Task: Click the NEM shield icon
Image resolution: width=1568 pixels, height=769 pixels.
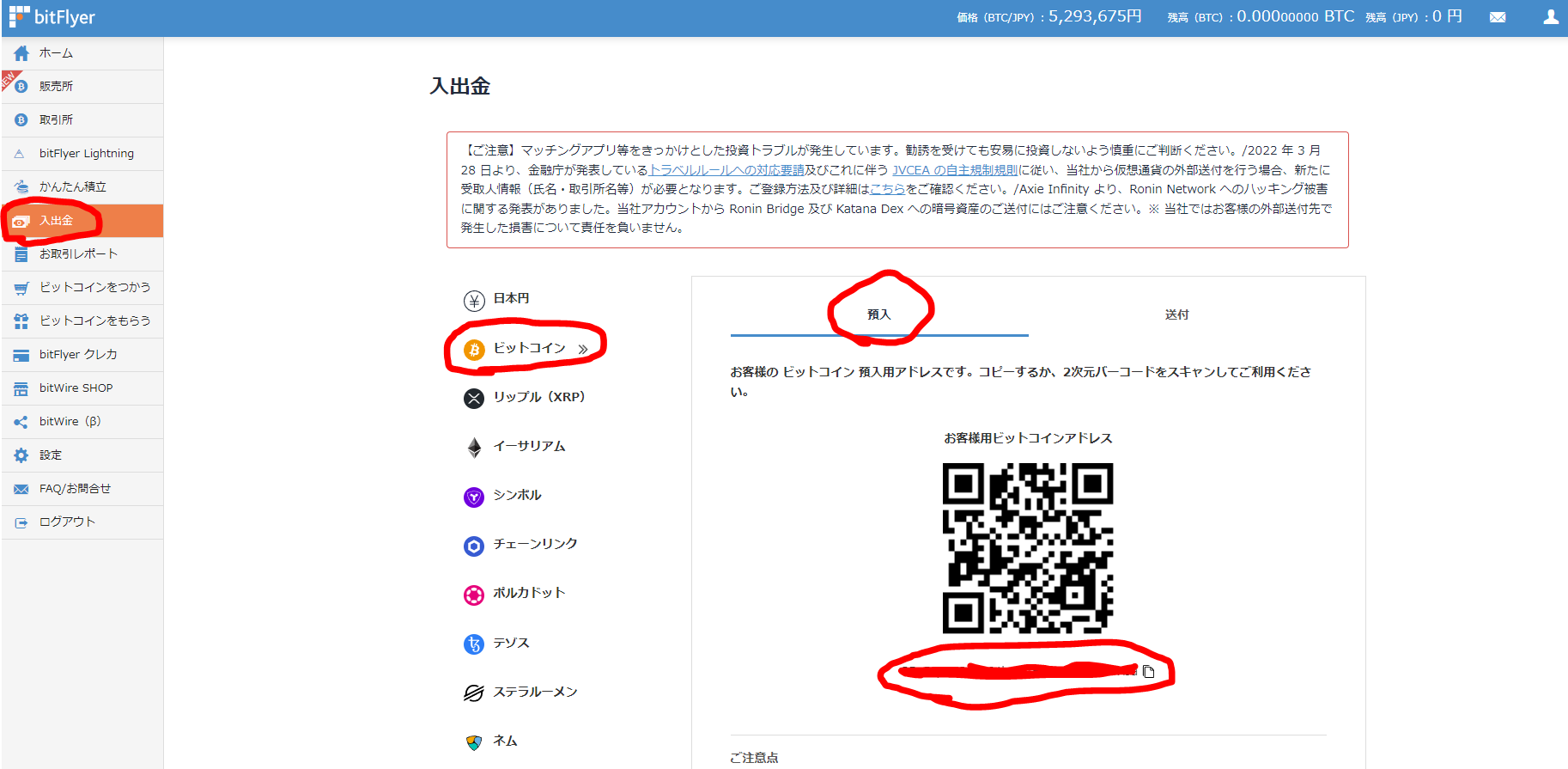Action: [474, 742]
